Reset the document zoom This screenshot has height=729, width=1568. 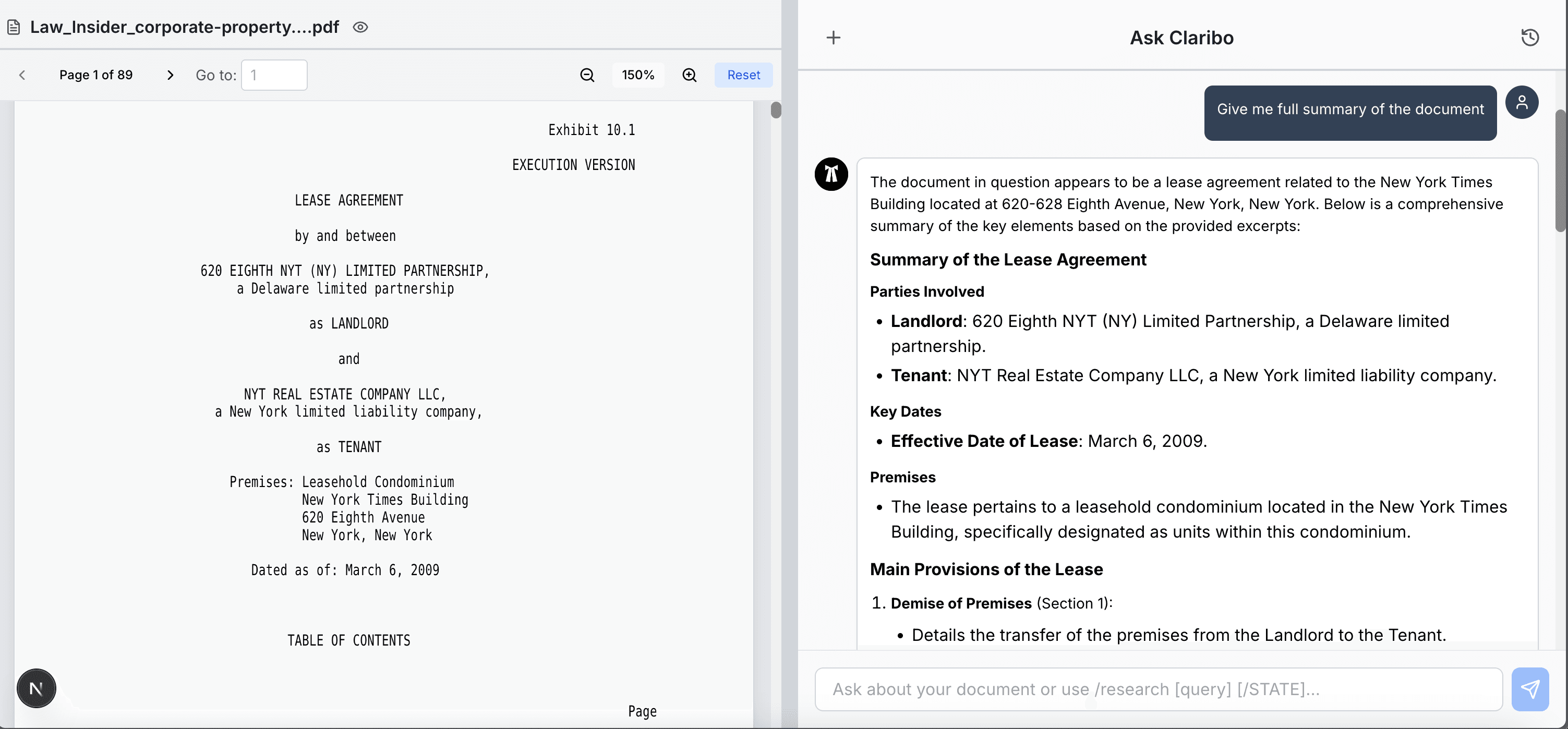[x=743, y=75]
